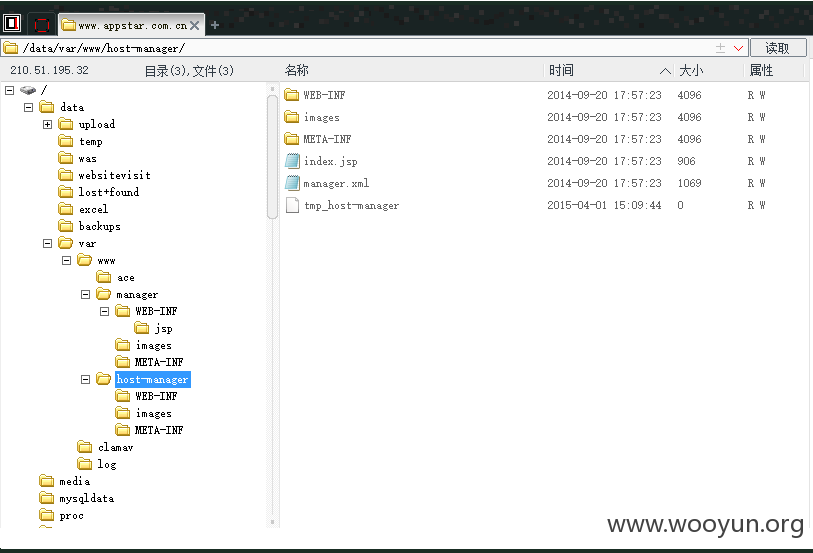
Task: Sort by 时间 column header
Action: coord(562,70)
